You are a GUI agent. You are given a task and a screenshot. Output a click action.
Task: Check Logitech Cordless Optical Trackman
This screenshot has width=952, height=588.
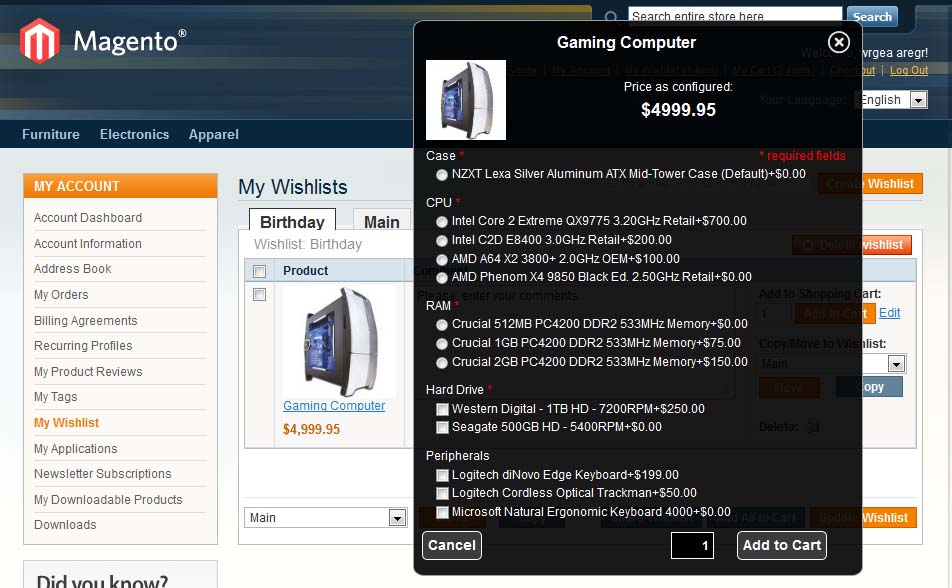(442, 493)
